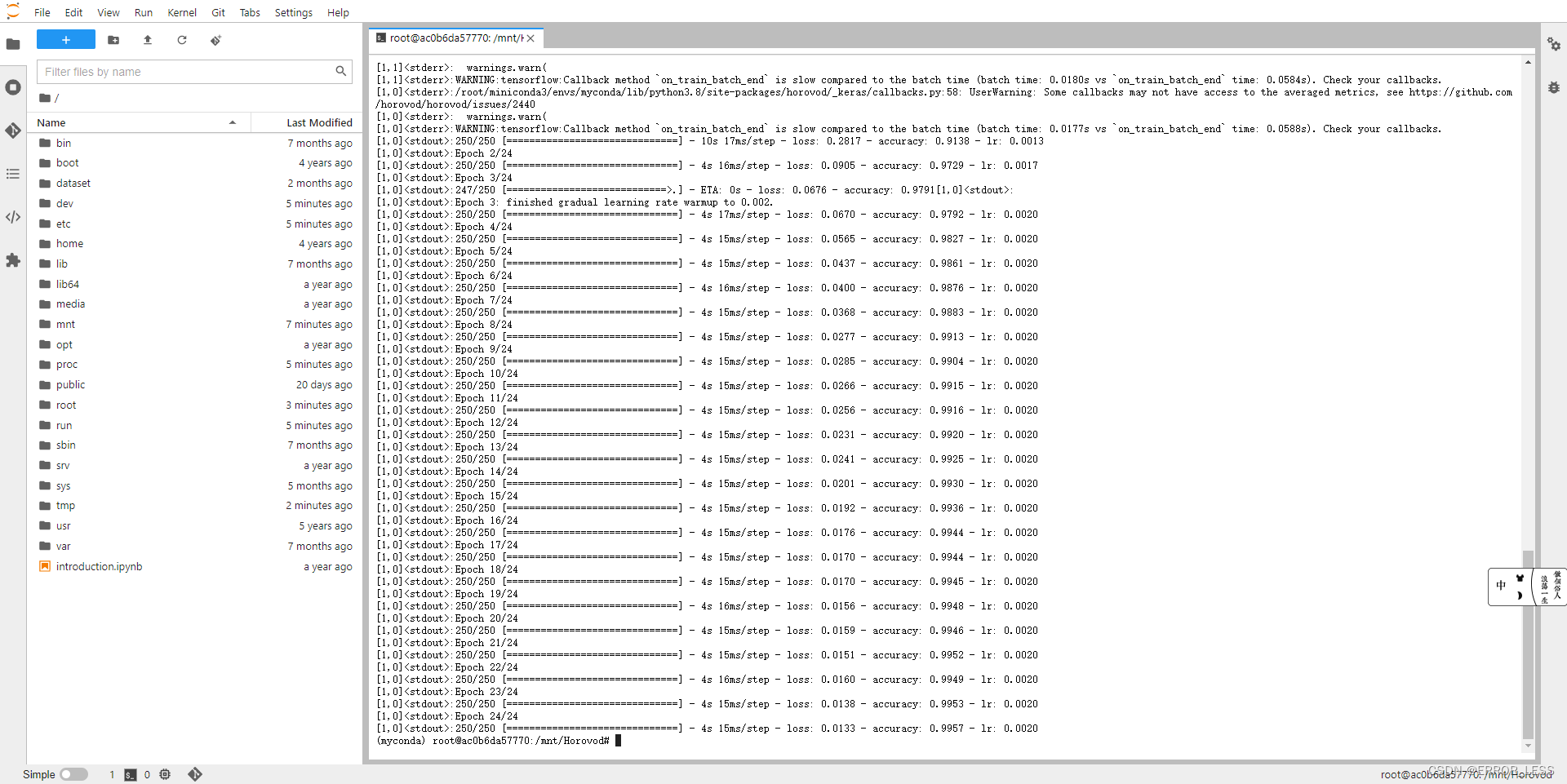Select the tmp folder
Viewport: 1567px width, 784px height.
point(196,506)
